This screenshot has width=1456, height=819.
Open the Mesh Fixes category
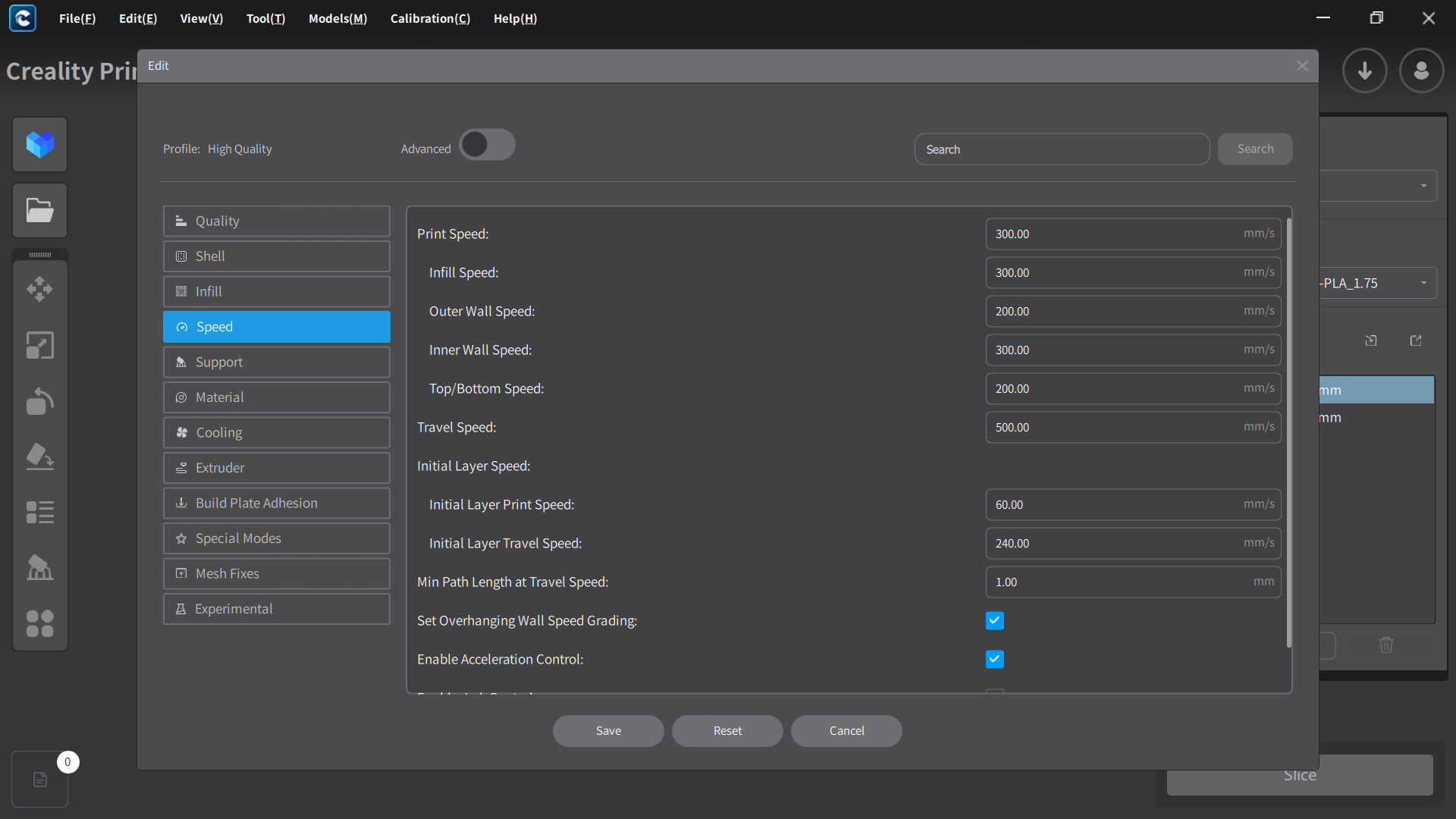click(277, 573)
